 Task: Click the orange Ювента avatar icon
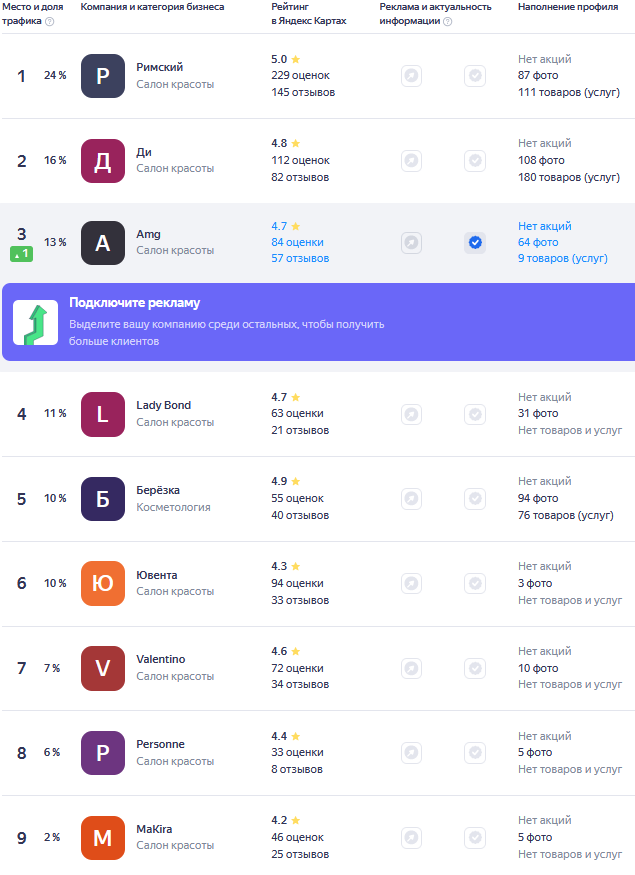(x=103, y=583)
